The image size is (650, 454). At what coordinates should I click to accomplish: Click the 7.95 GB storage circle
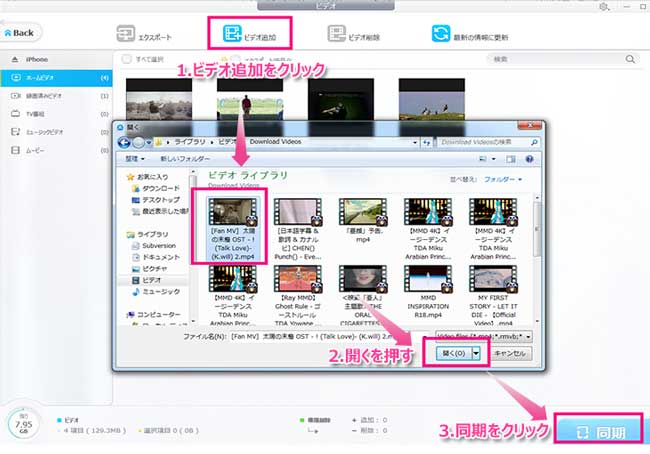click(x=24, y=424)
